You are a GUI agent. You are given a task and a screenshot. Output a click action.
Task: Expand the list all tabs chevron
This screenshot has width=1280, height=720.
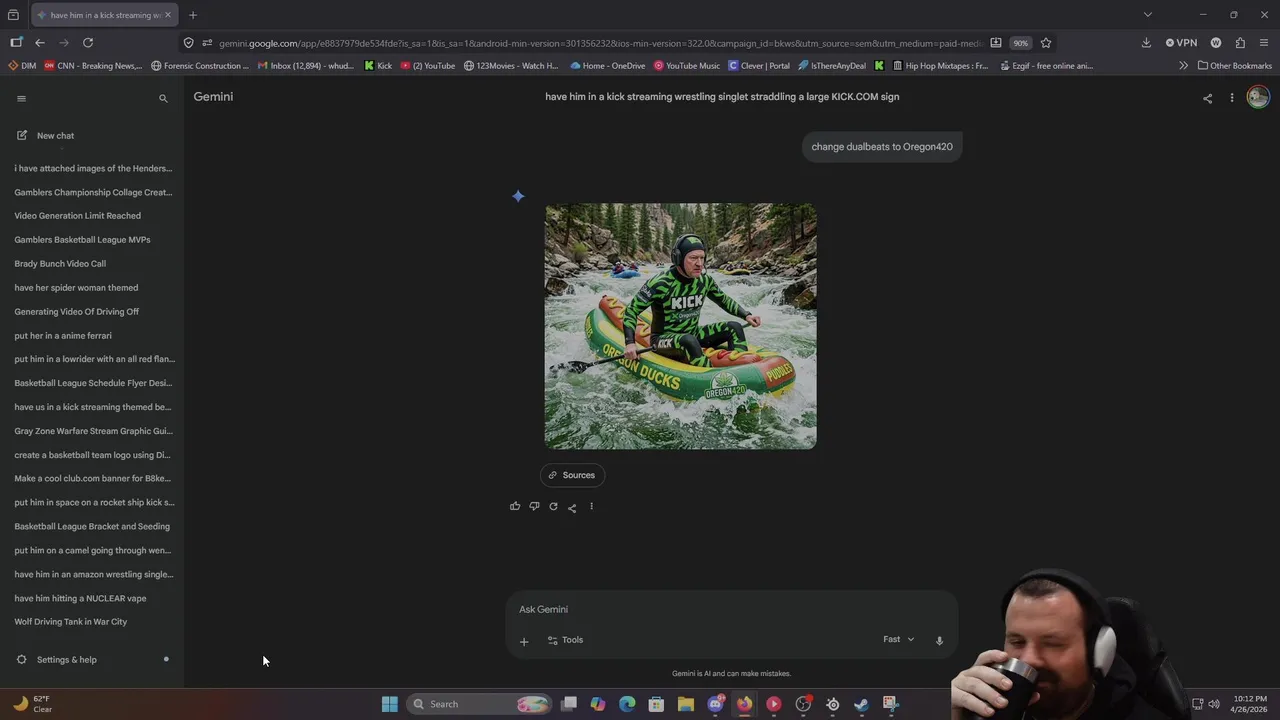[1148, 15]
